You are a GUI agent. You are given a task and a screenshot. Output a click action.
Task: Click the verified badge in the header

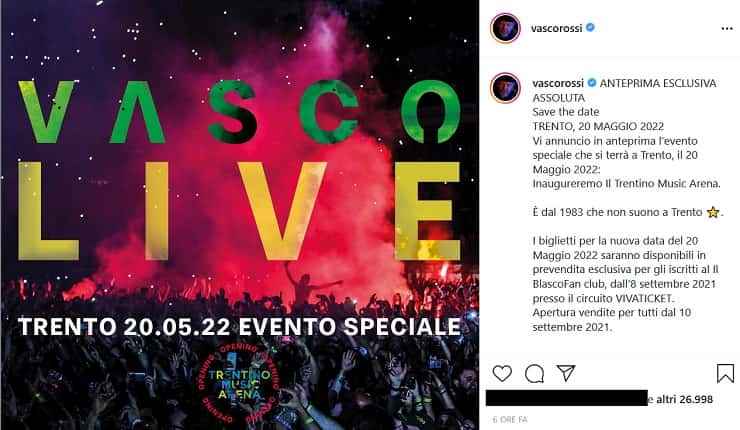pos(590,27)
